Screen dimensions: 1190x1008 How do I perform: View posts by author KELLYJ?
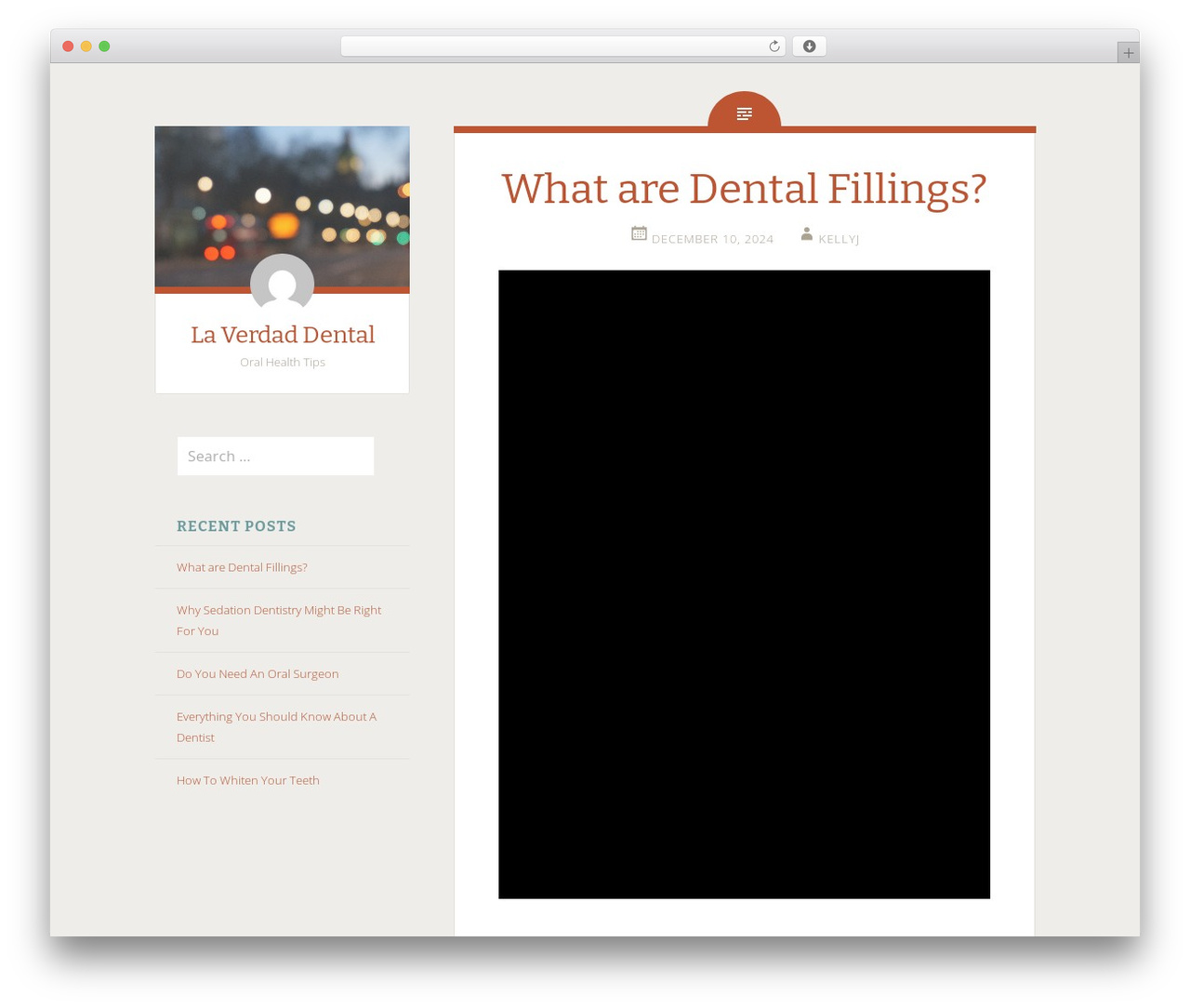(x=839, y=239)
